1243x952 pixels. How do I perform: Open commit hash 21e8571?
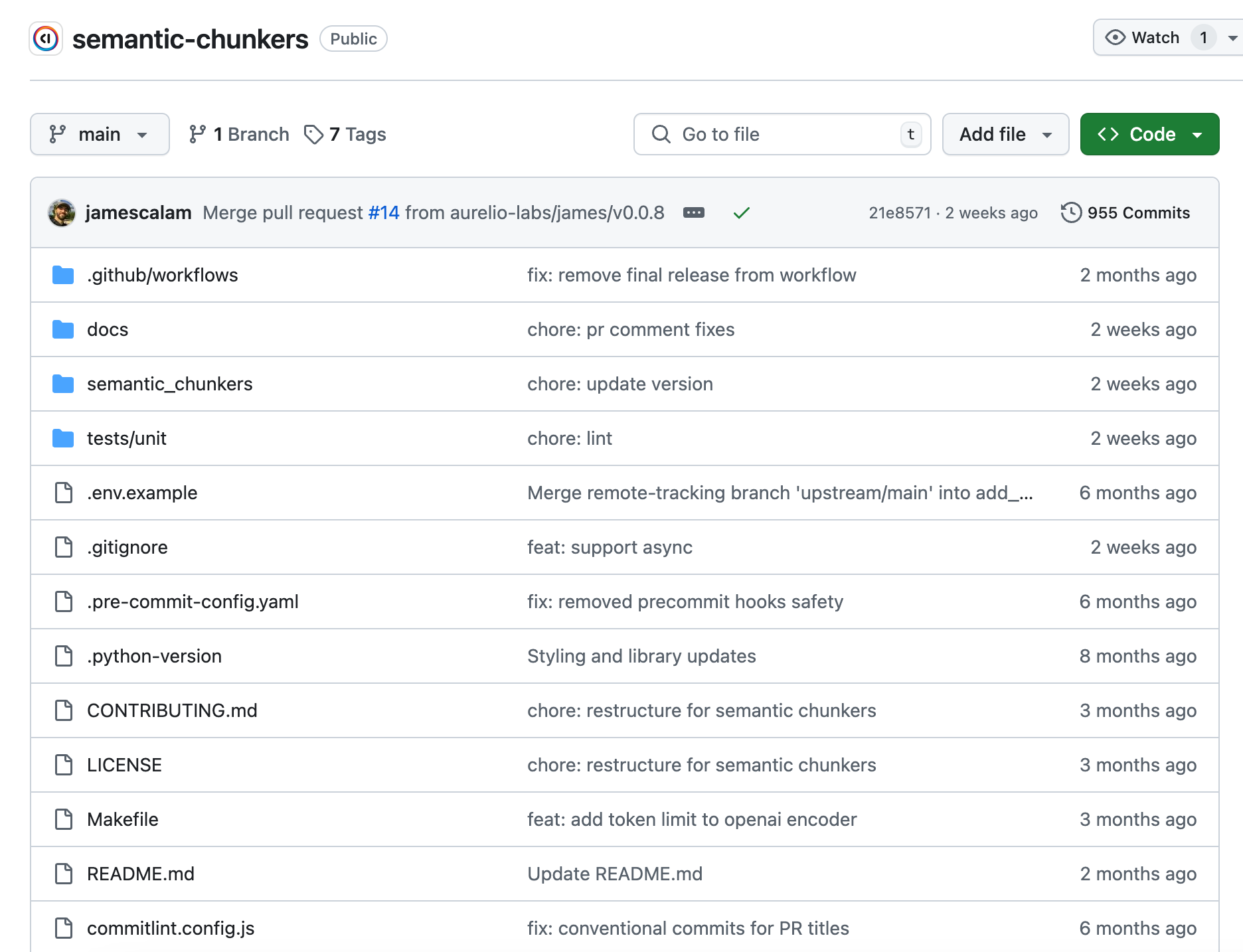(900, 212)
